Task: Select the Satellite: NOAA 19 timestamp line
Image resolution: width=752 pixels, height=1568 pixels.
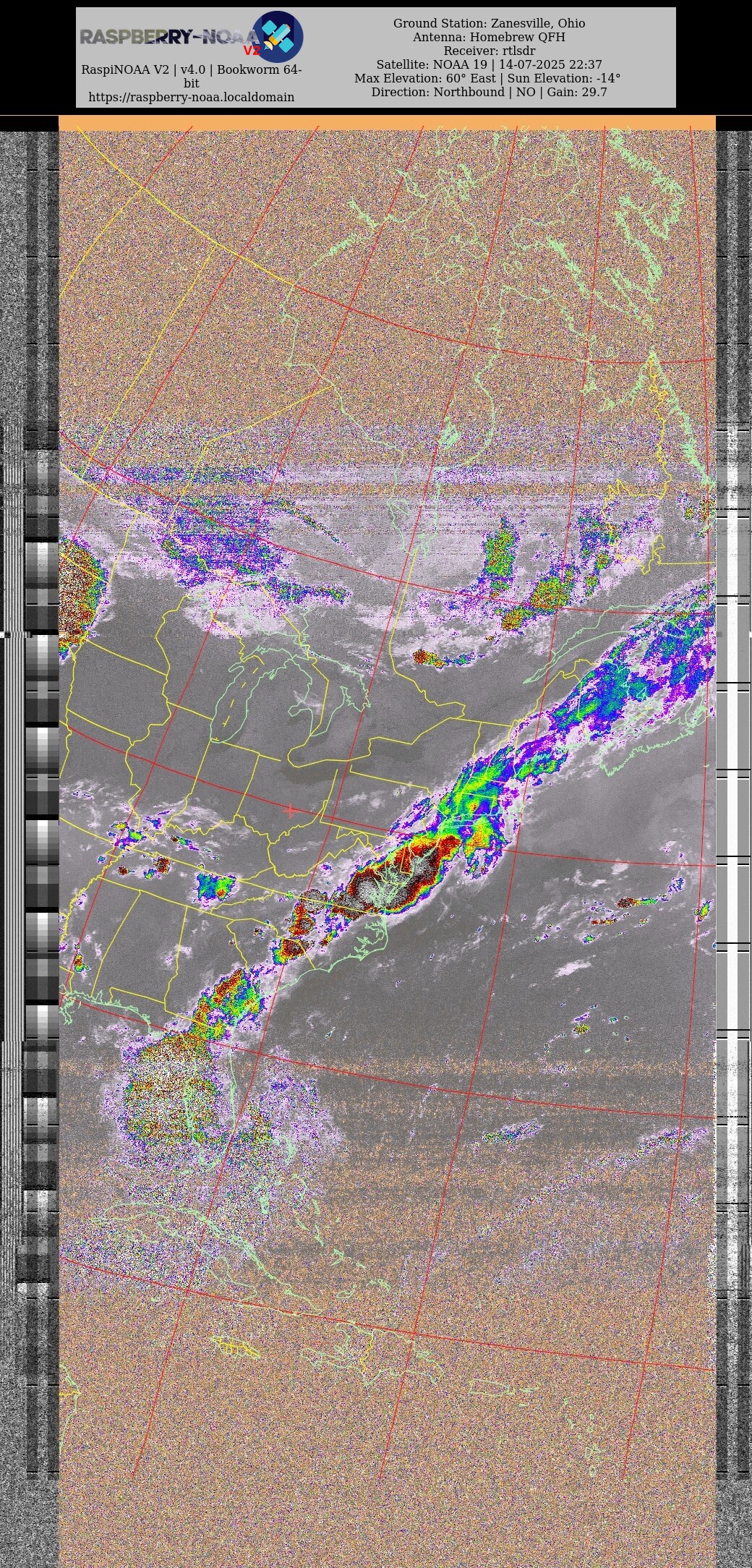Action: tap(489, 64)
